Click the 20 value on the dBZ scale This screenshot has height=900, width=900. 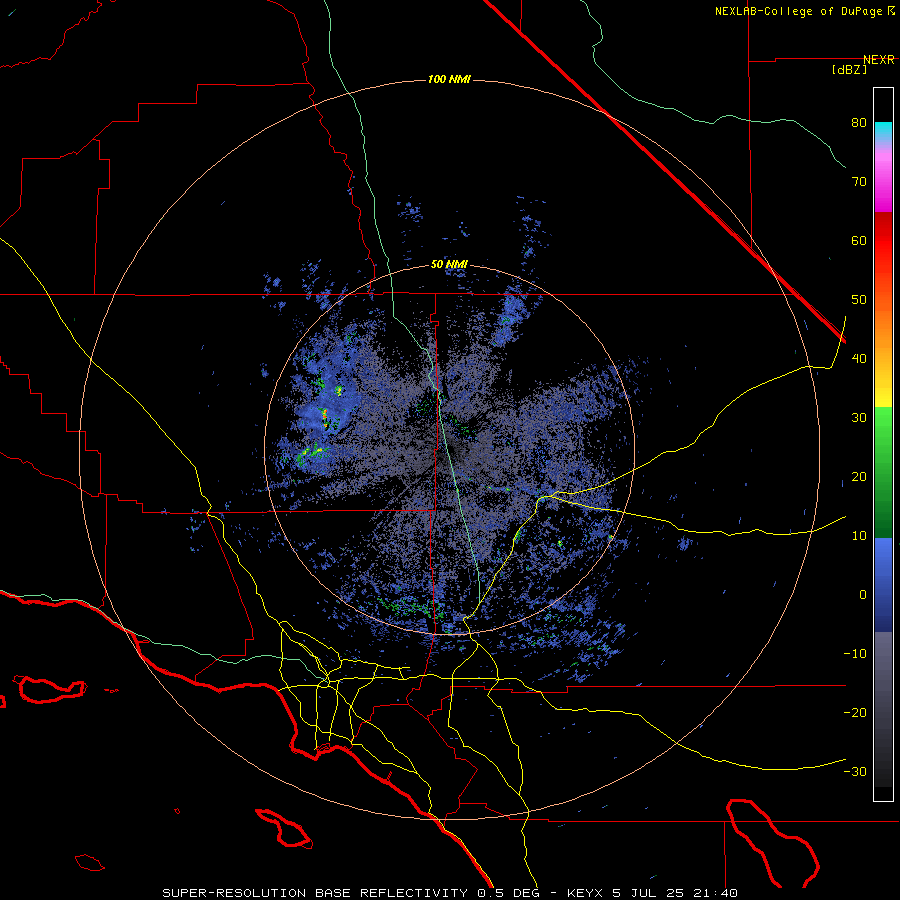click(x=859, y=477)
